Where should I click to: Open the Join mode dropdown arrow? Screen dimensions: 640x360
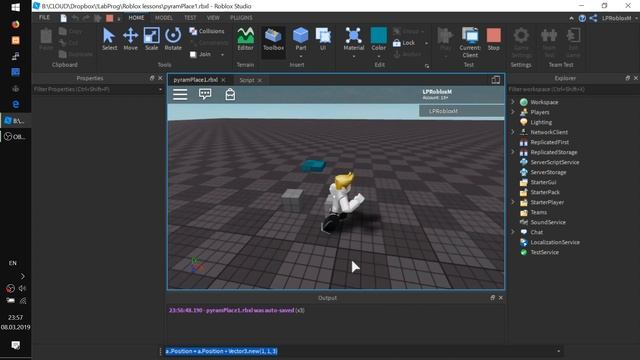tap(222, 55)
